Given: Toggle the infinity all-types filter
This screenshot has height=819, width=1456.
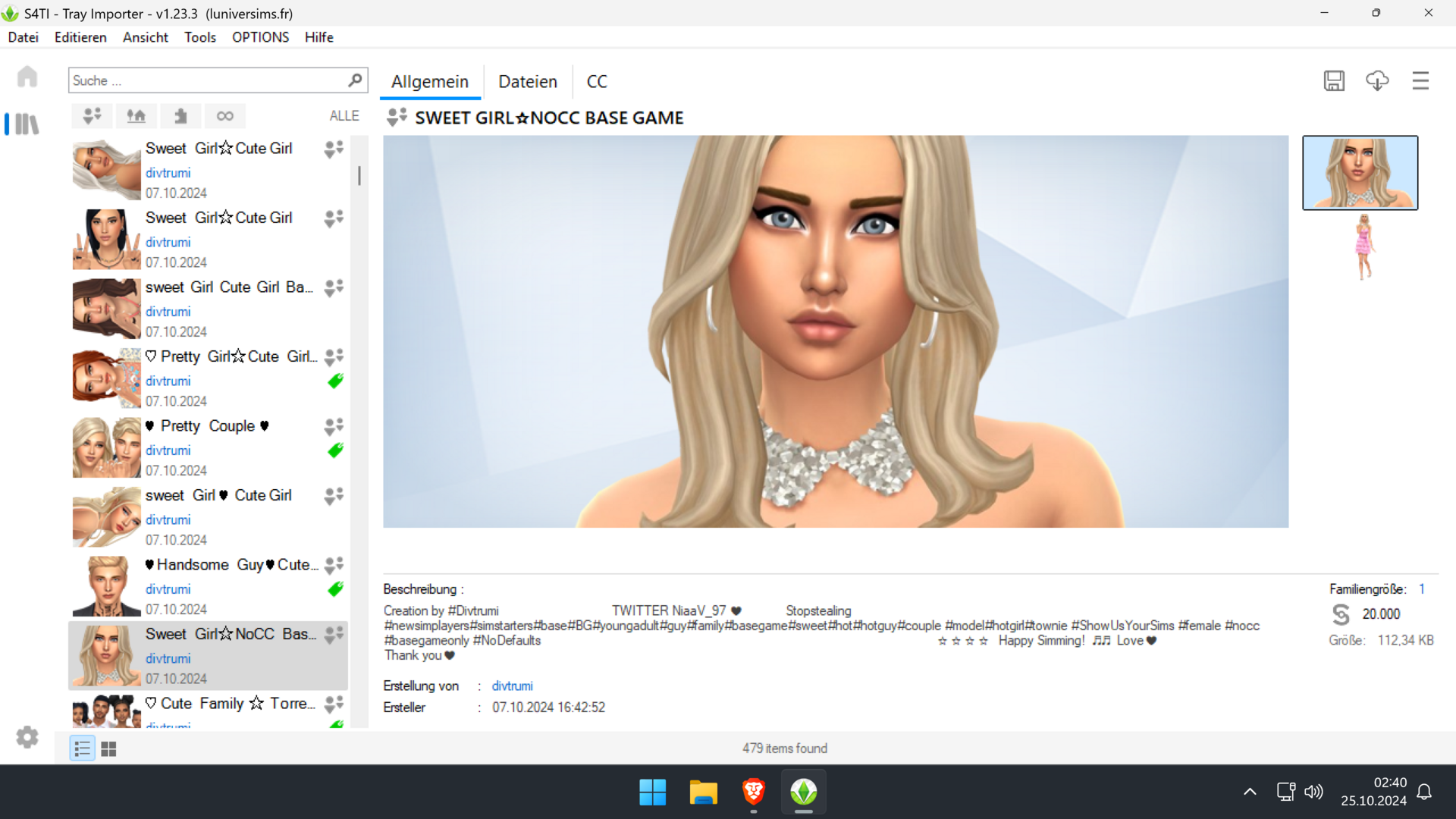Looking at the screenshot, I should coord(224,116).
